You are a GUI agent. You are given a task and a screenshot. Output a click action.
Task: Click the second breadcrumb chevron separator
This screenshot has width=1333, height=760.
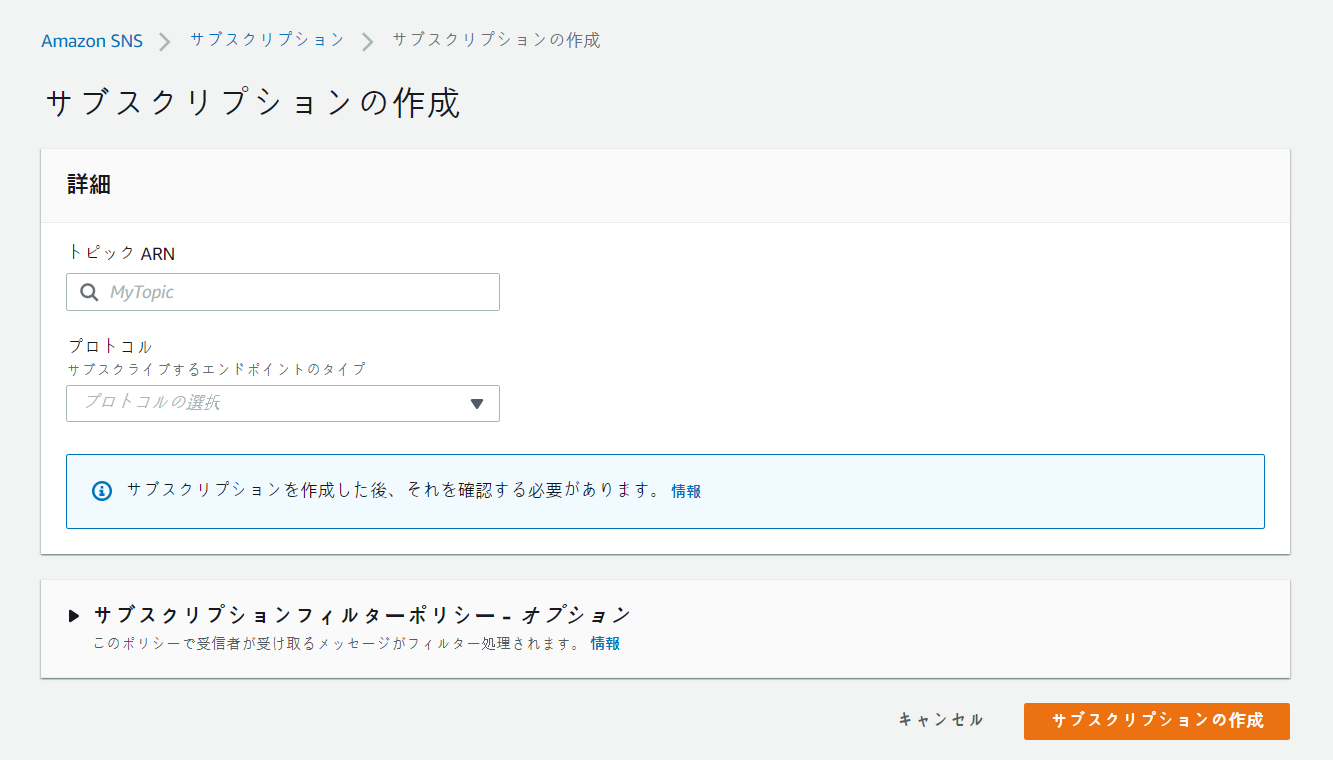click(x=368, y=41)
